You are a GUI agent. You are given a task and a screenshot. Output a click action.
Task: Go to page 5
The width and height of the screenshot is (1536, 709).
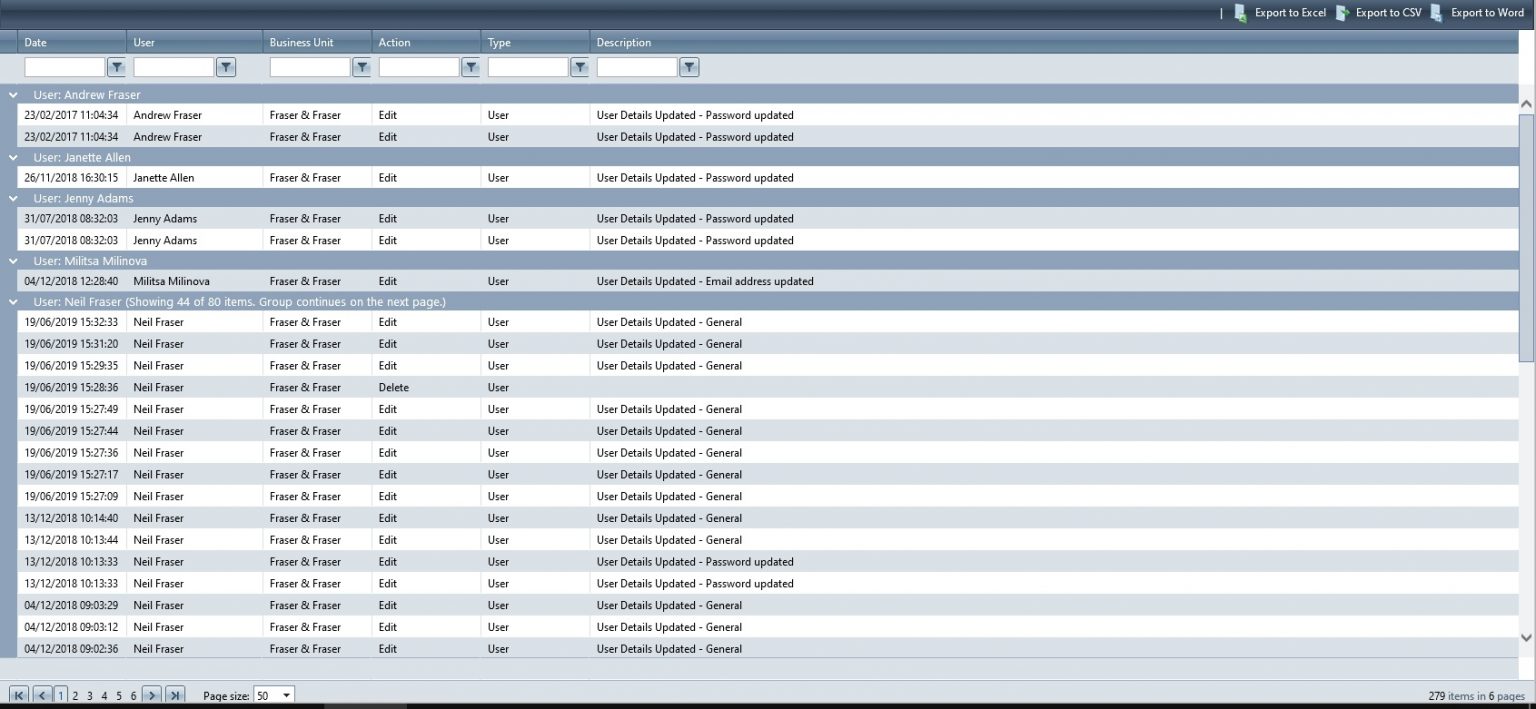pos(119,696)
